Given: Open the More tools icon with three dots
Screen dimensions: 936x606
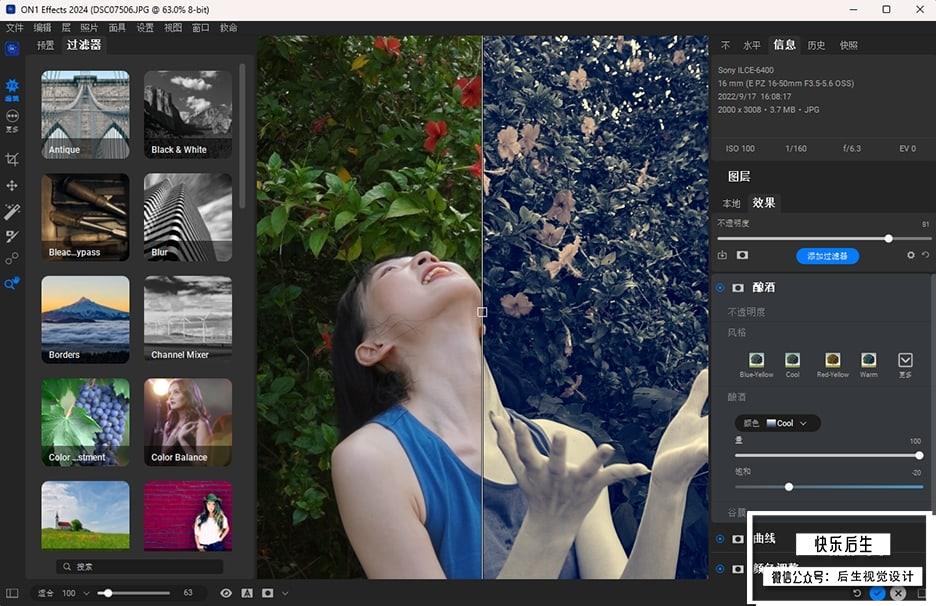Looking at the screenshot, I should click(x=12, y=121).
